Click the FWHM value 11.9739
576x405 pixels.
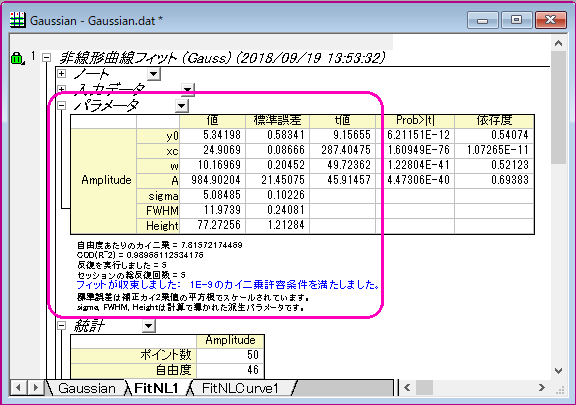[x=212, y=211]
